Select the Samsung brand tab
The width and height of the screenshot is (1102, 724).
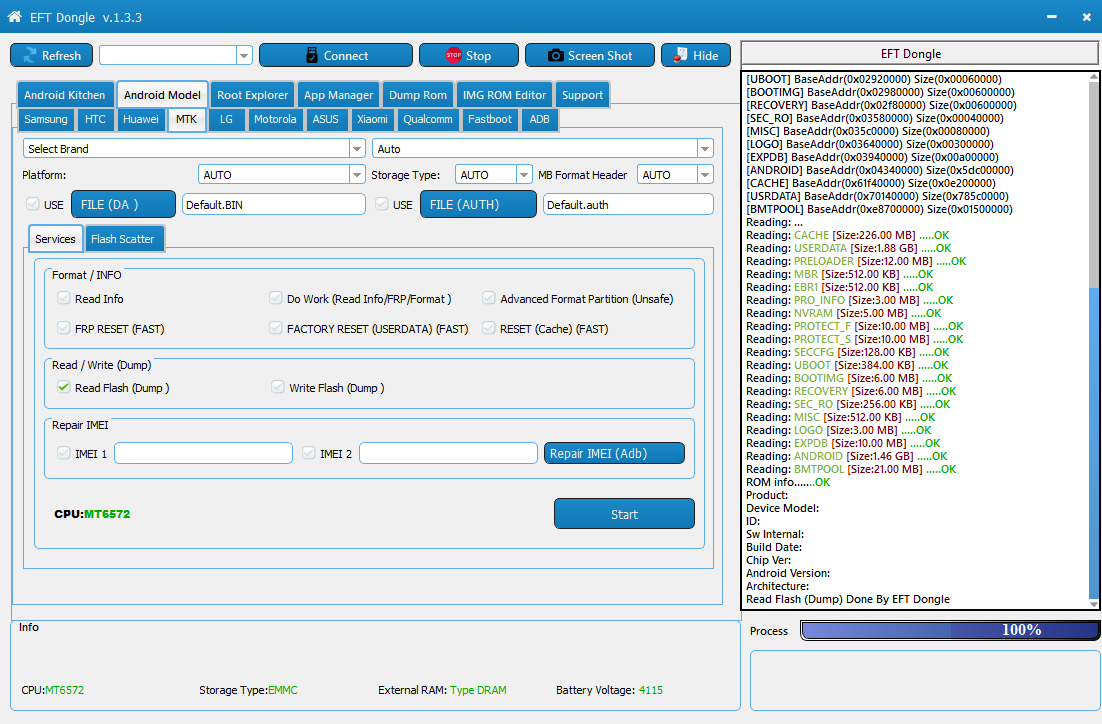pyautogui.click(x=46, y=119)
